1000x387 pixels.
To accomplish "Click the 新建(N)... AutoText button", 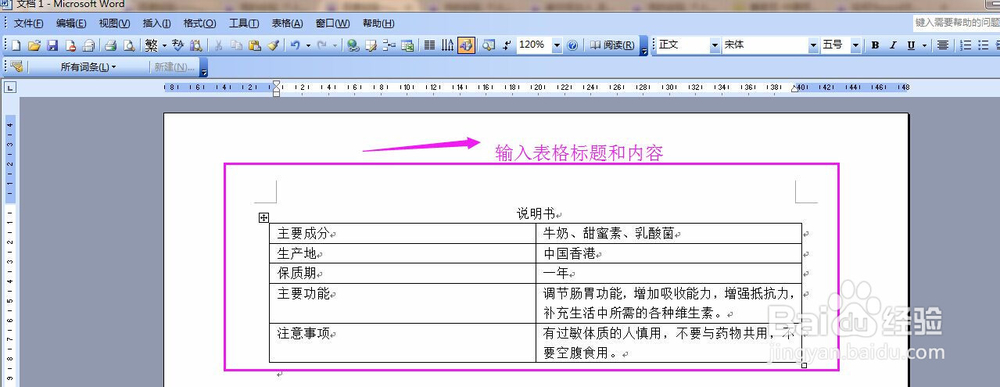I will (174, 66).
